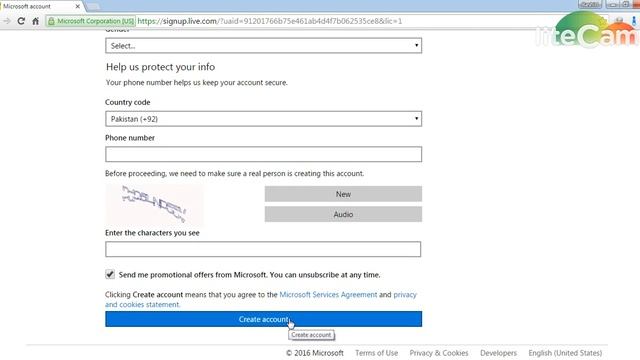The image size is (640, 360).
Task: Click the Microsoft Corporation [US] certificate label
Action: point(96,21)
